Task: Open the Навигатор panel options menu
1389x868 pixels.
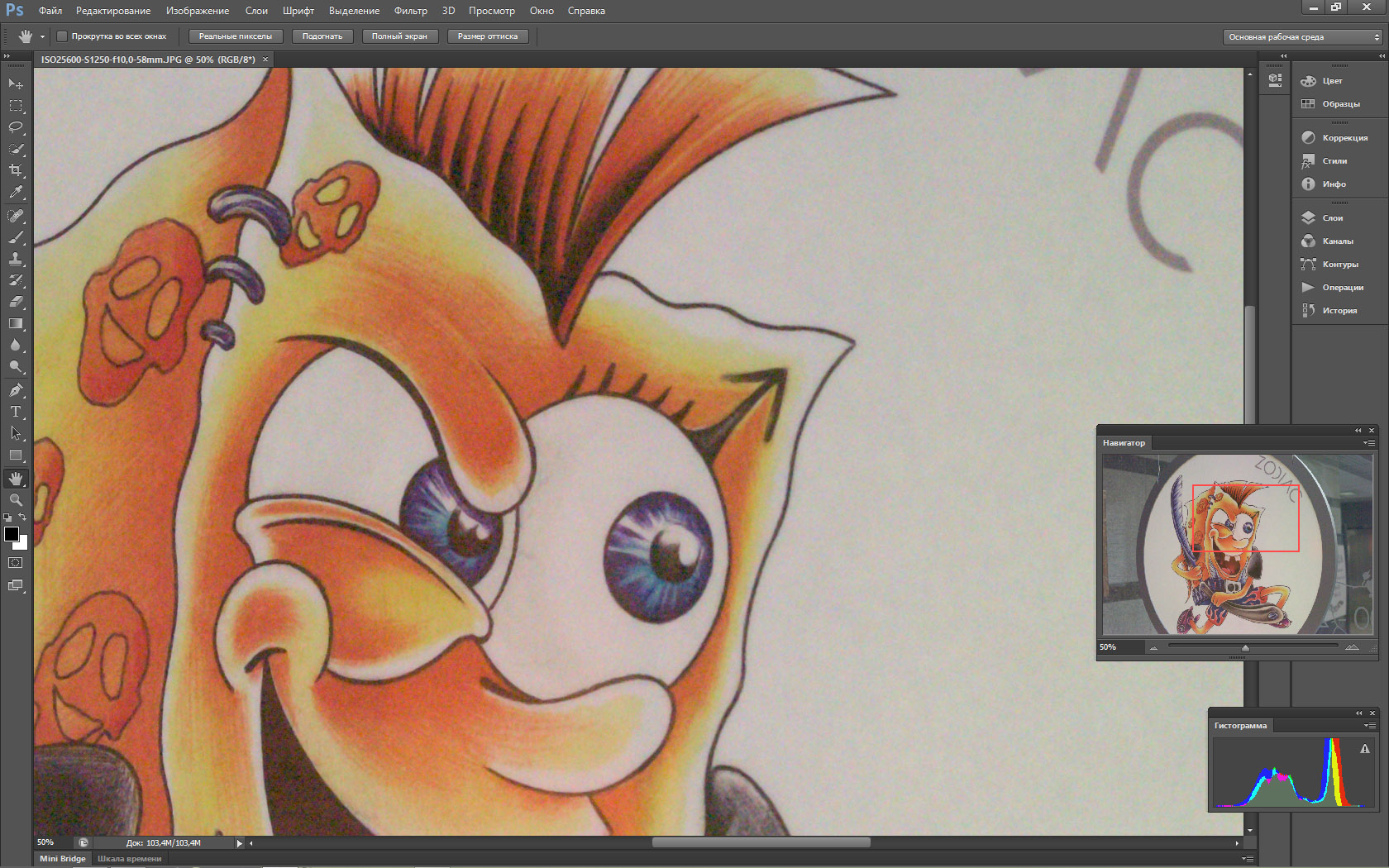Action: (1369, 443)
